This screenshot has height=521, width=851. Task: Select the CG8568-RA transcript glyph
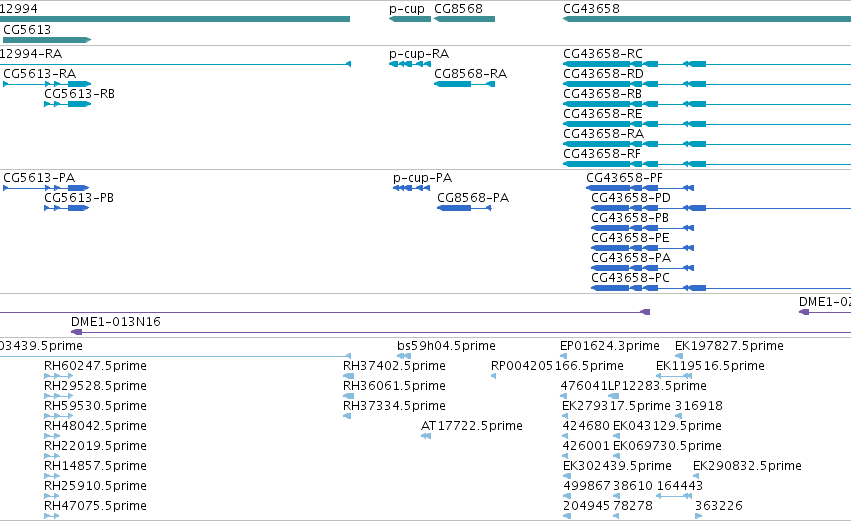465,84
